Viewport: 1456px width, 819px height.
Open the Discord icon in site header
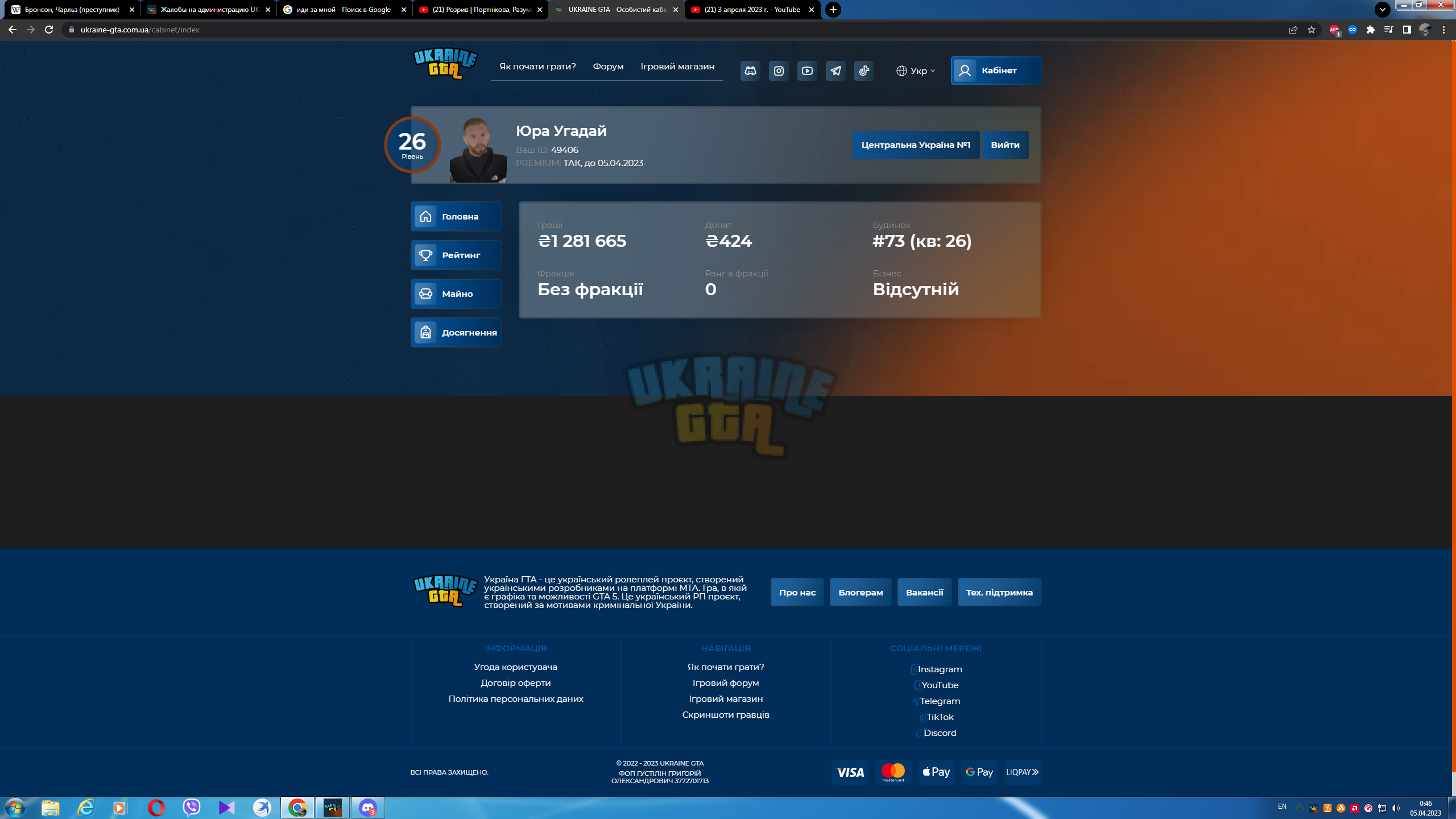point(750,71)
